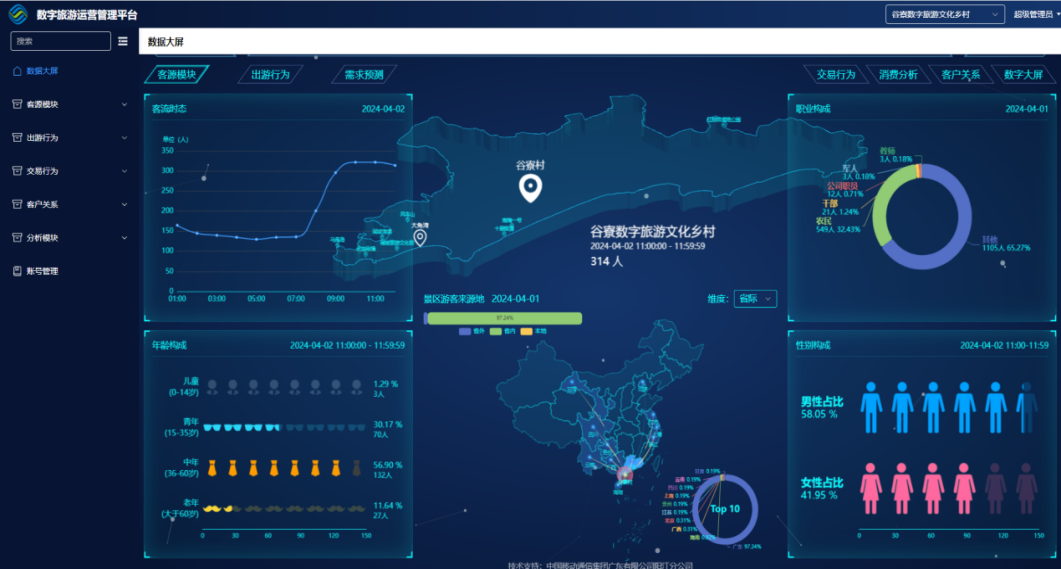This screenshot has height=569, width=1061.
Task: Click the hamburger menu collapse icon
Action: pyautogui.click(x=123, y=42)
